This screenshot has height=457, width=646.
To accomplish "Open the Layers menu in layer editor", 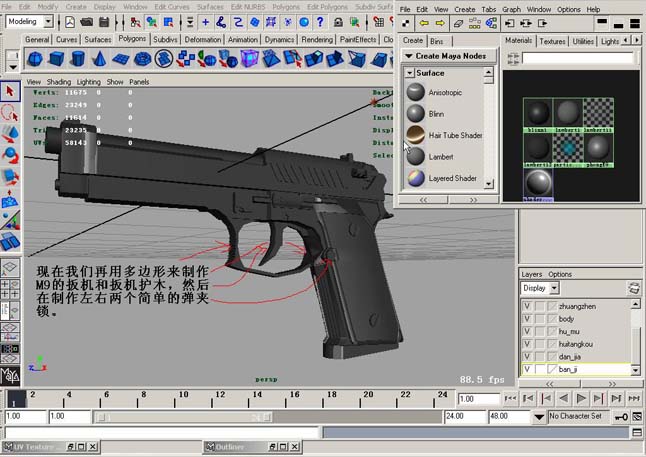I will click(531, 274).
